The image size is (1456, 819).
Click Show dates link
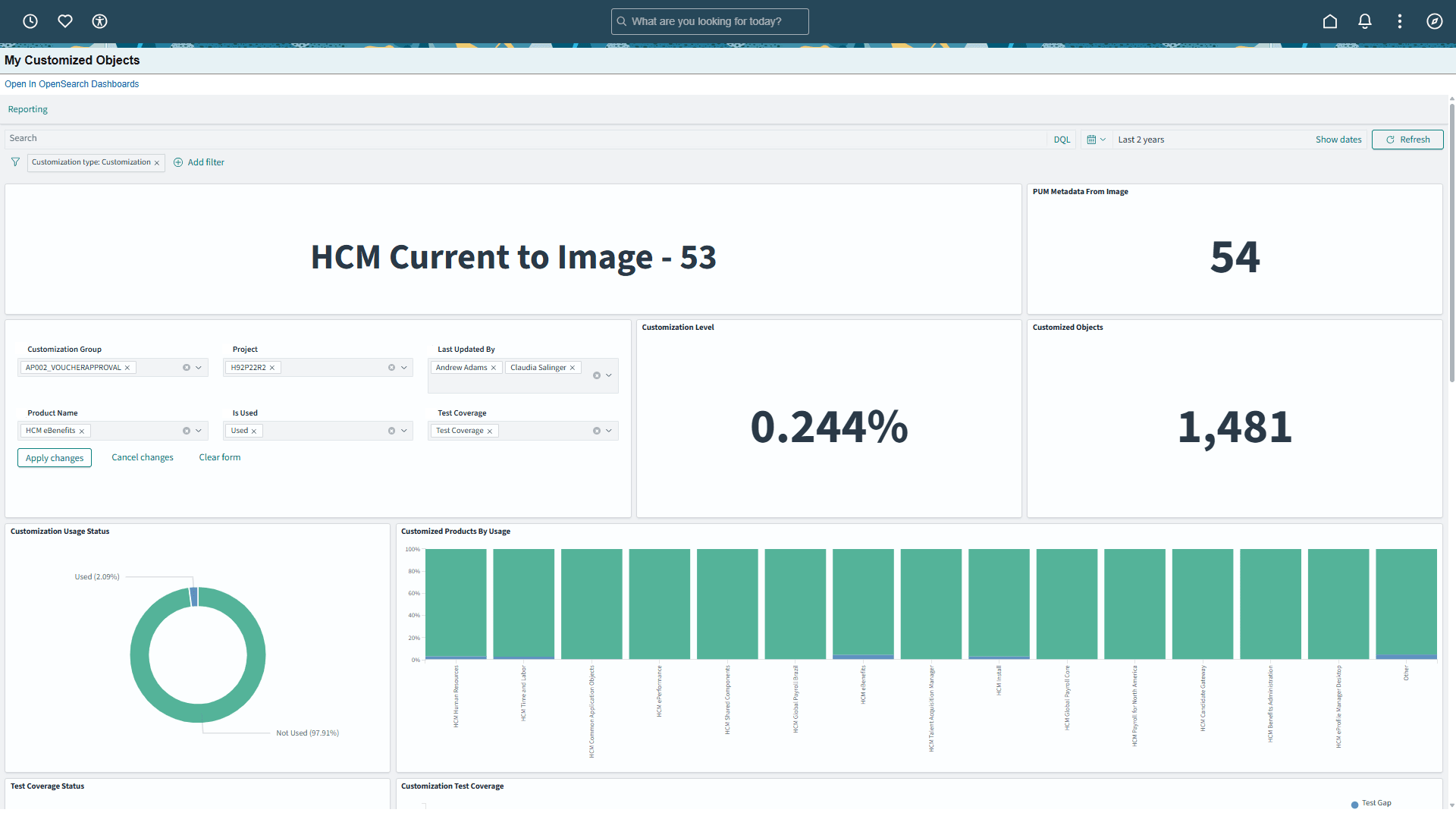(1338, 140)
